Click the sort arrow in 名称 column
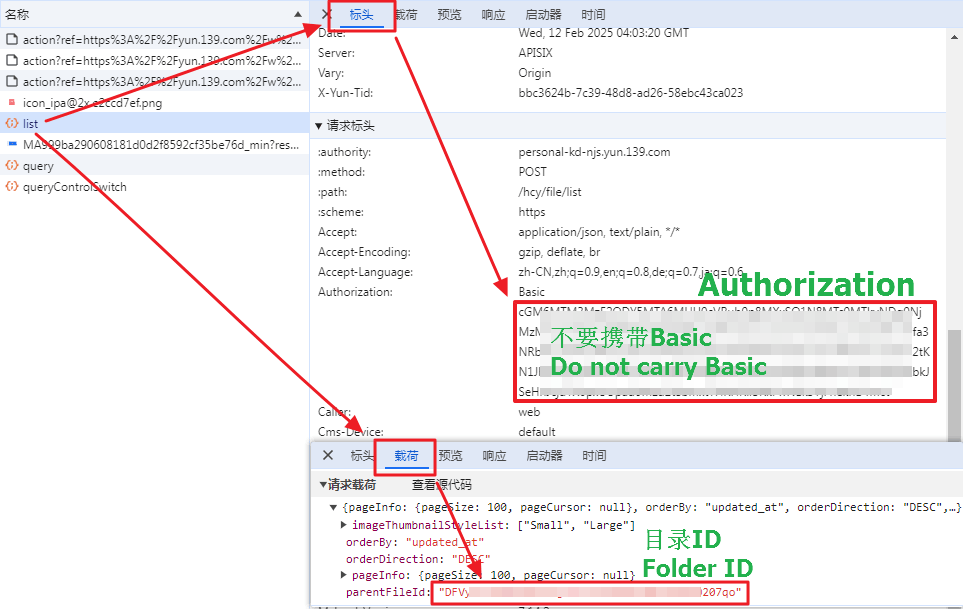 click(298, 14)
